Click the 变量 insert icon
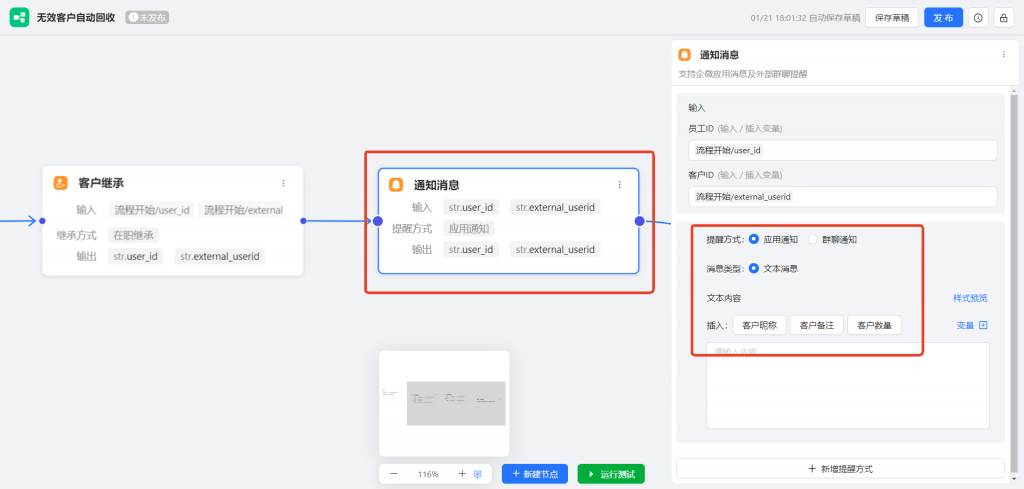The width and height of the screenshot is (1024, 489). click(x=983, y=325)
